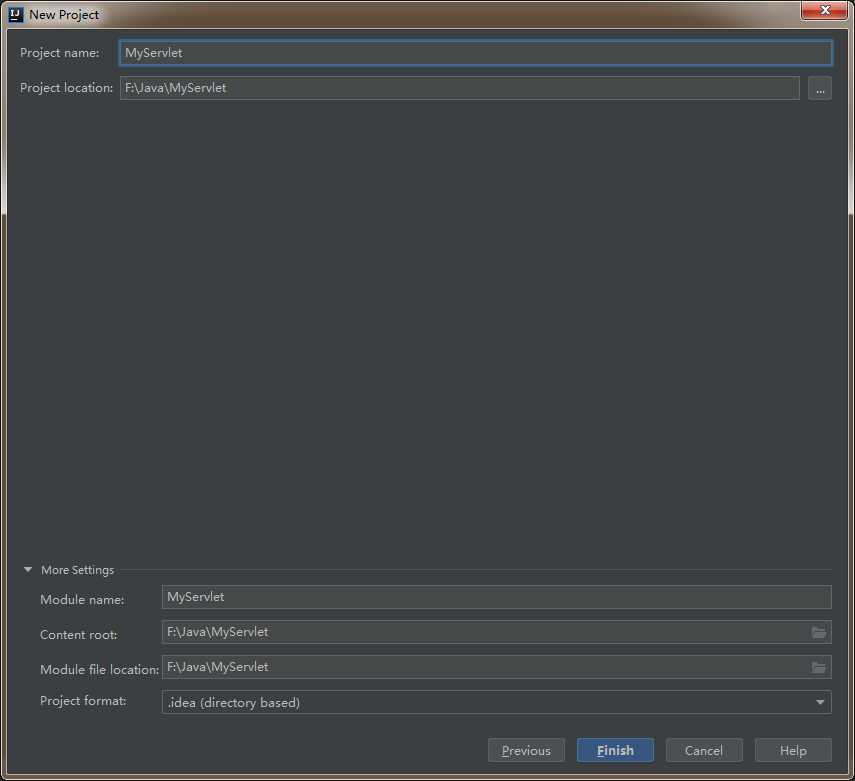This screenshot has height=781, width=855.
Task: Cancel the New Project dialog
Action: (x=704, y=750)
